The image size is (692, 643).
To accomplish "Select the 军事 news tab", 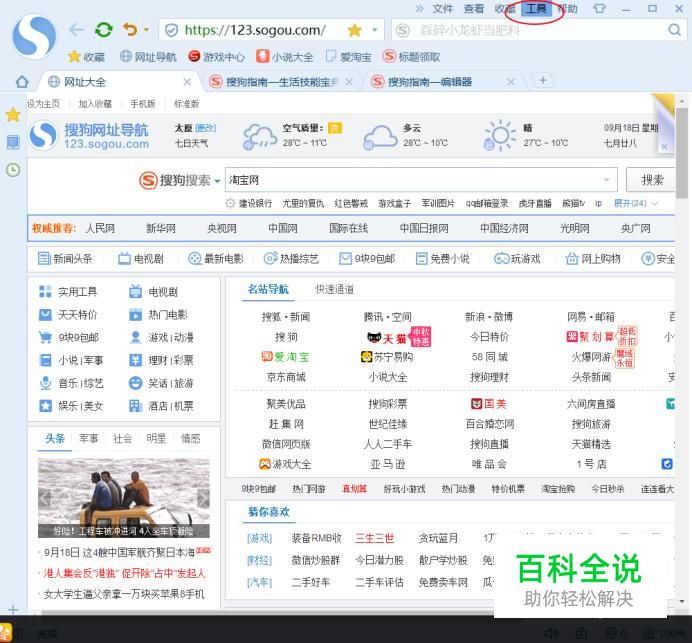I will (88, 438).
